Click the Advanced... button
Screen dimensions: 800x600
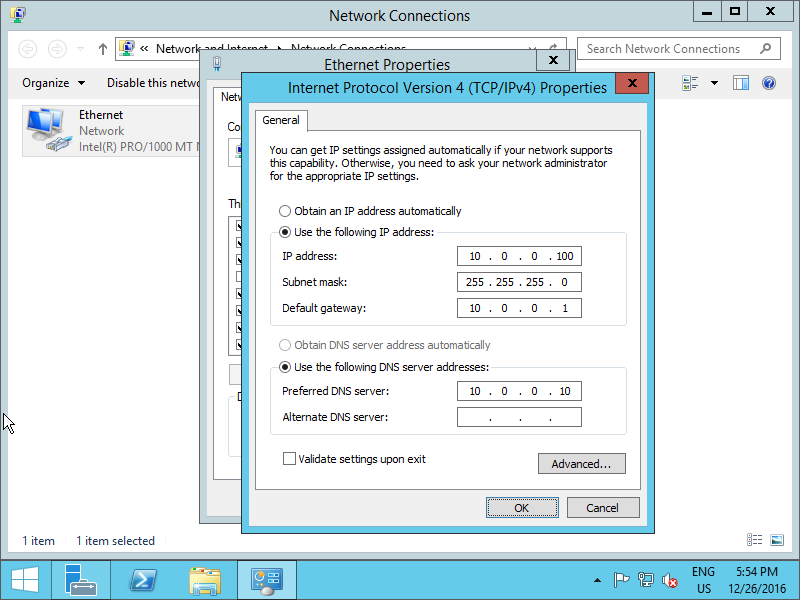pyautogui.click(x=581, y=464)
